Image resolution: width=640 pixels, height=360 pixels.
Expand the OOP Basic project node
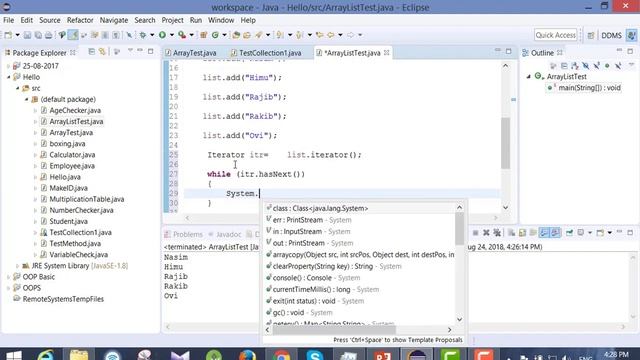(x=9, y=277)
